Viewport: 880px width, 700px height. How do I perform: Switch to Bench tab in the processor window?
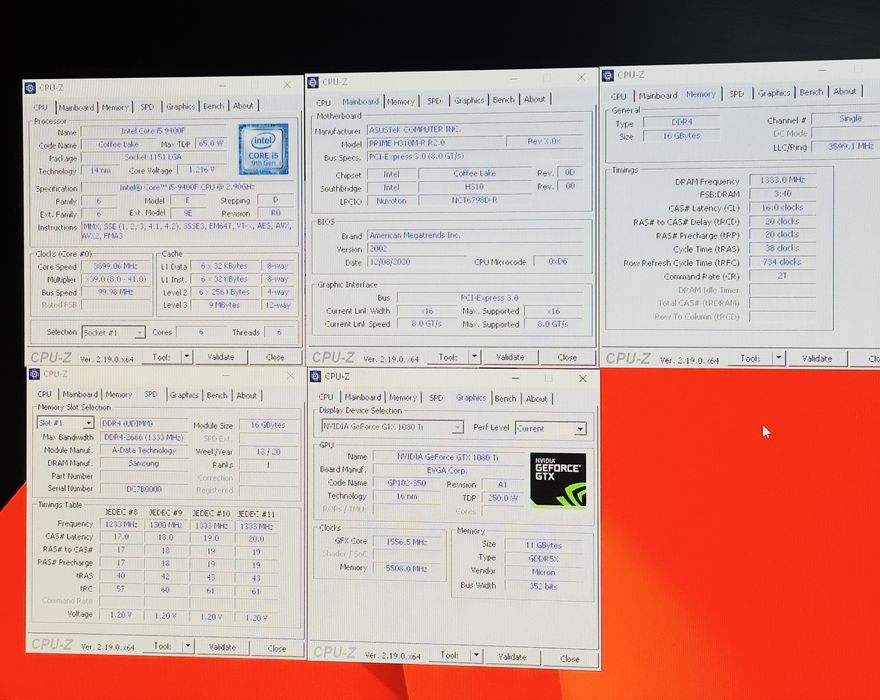[x=213, y=106]
